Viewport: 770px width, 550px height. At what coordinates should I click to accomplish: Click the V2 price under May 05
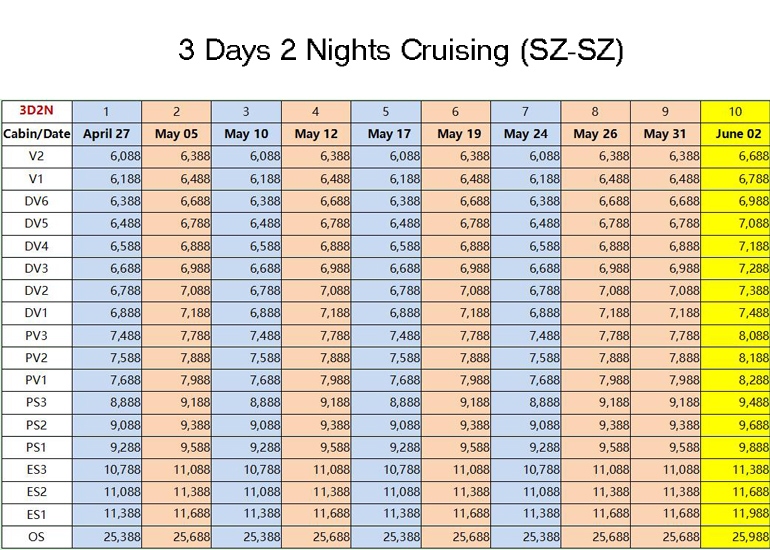click(x=176, y=156)
